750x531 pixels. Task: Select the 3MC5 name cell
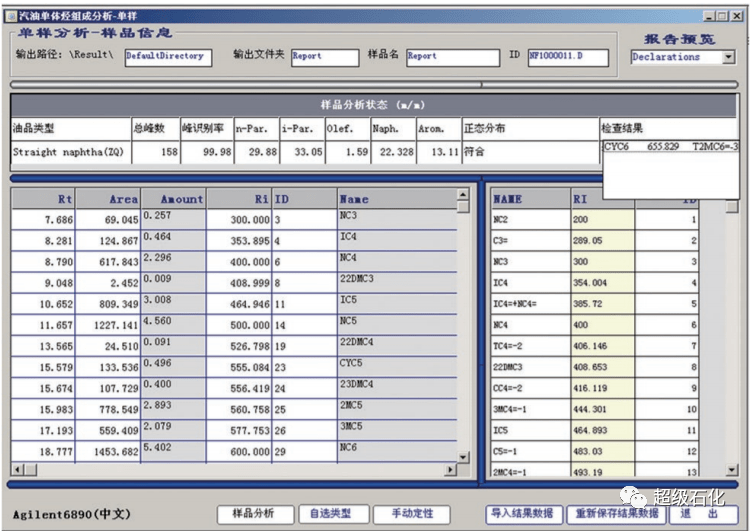(397, 430)
